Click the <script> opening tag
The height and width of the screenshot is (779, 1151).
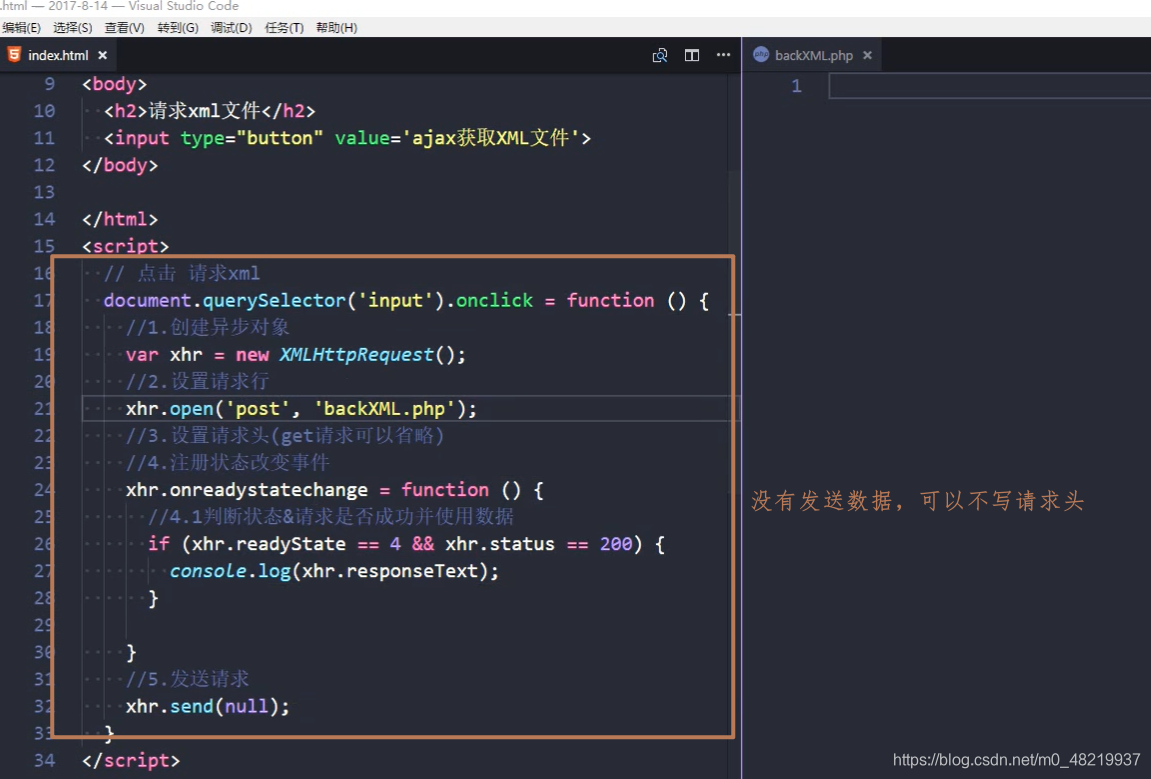point(125,246)
